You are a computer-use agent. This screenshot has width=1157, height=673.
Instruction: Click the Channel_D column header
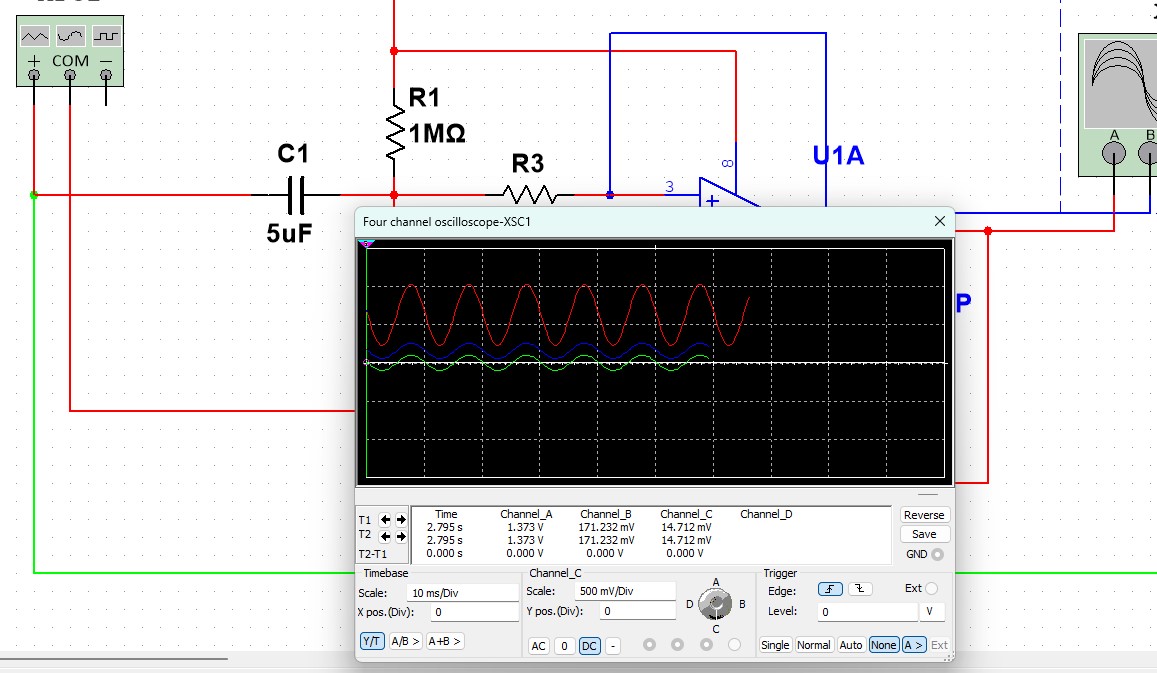766,514
